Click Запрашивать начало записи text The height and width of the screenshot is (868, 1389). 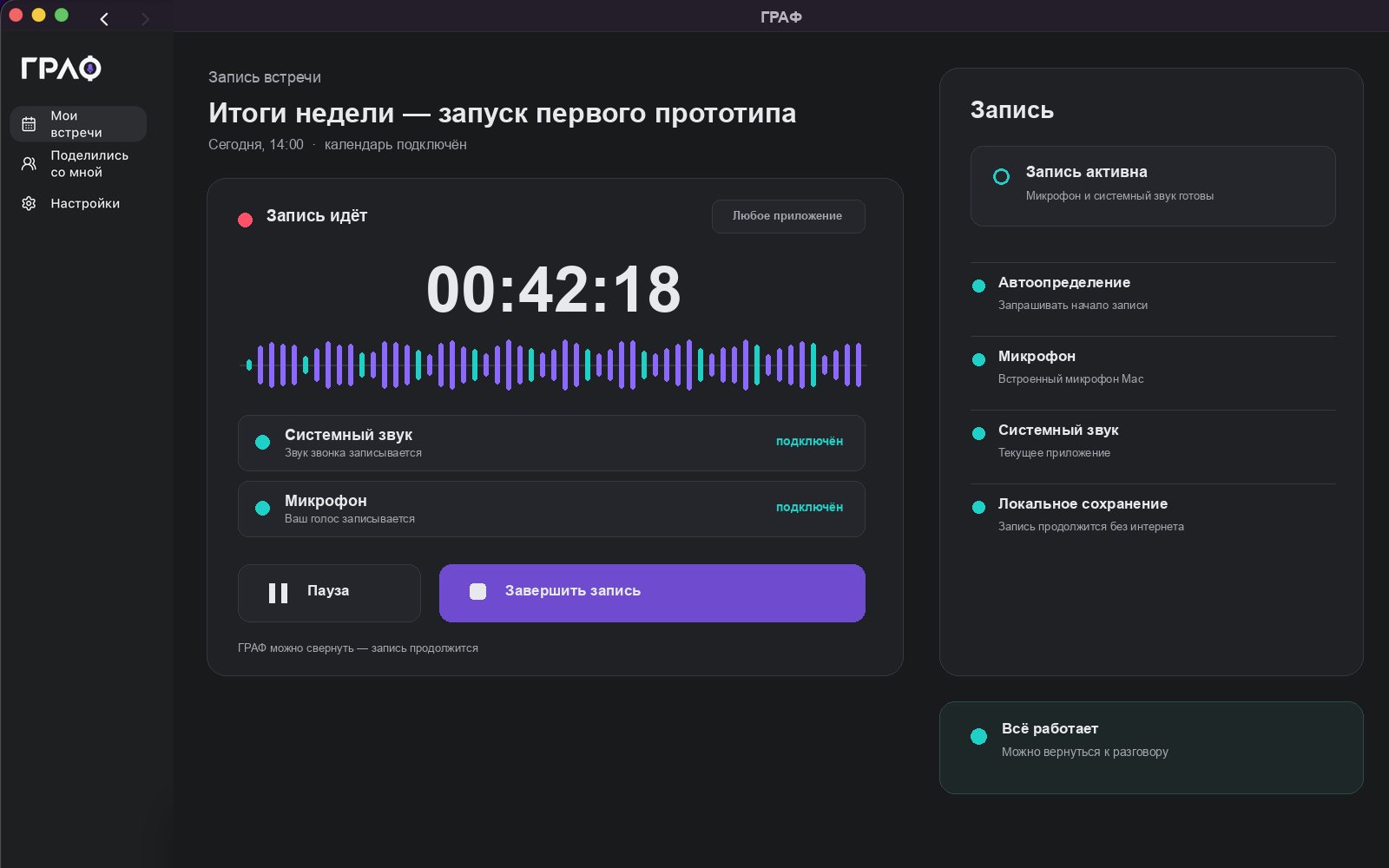(1073, 305)
